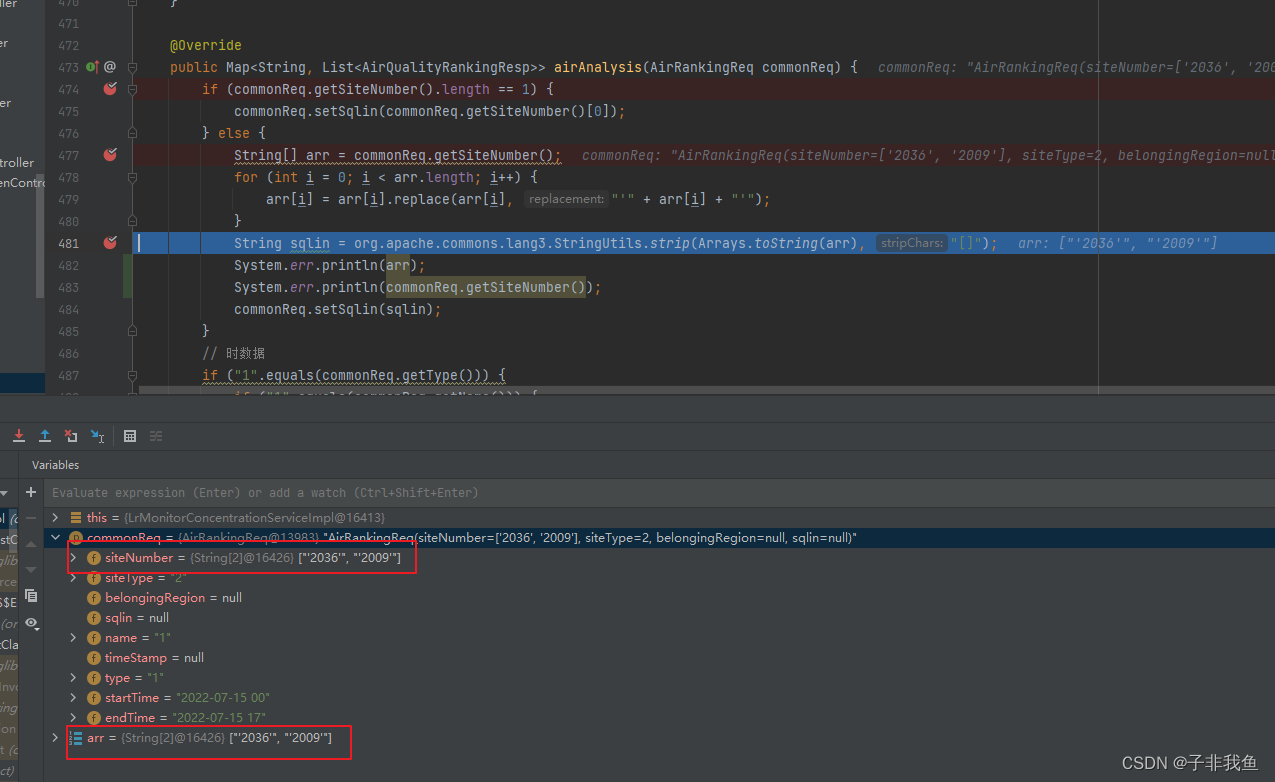Click 'commonReq.setSqlin(sqlin);' on line 484
This screenshot has height=782, width=1275.
[338, 309]
